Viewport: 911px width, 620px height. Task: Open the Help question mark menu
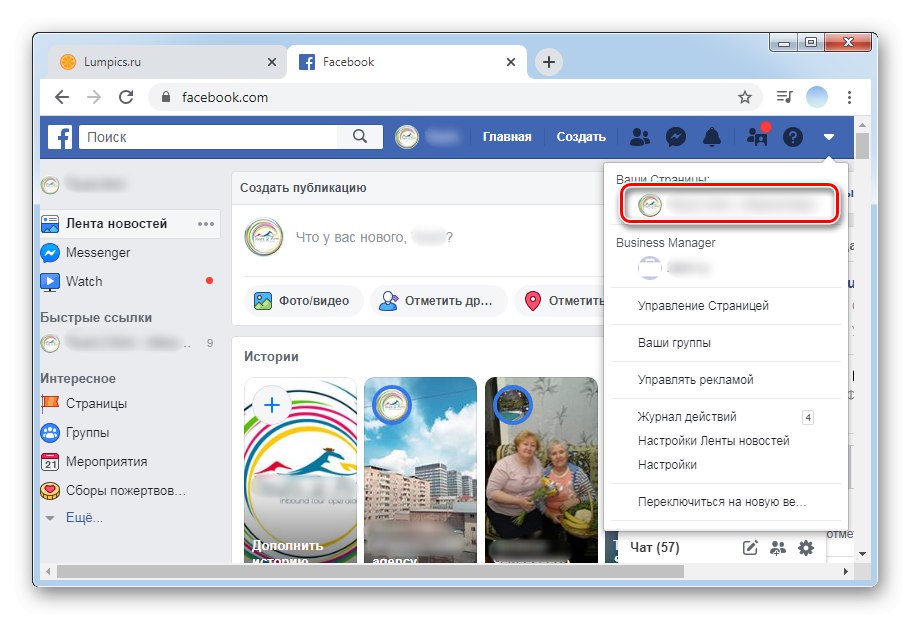coord(792,136)
